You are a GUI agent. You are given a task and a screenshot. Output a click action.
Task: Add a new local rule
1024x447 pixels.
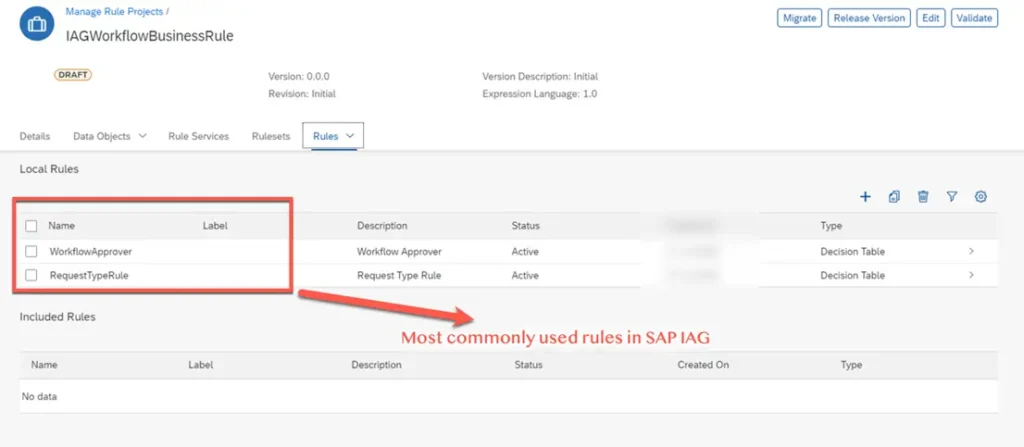(x=866, y=197)
